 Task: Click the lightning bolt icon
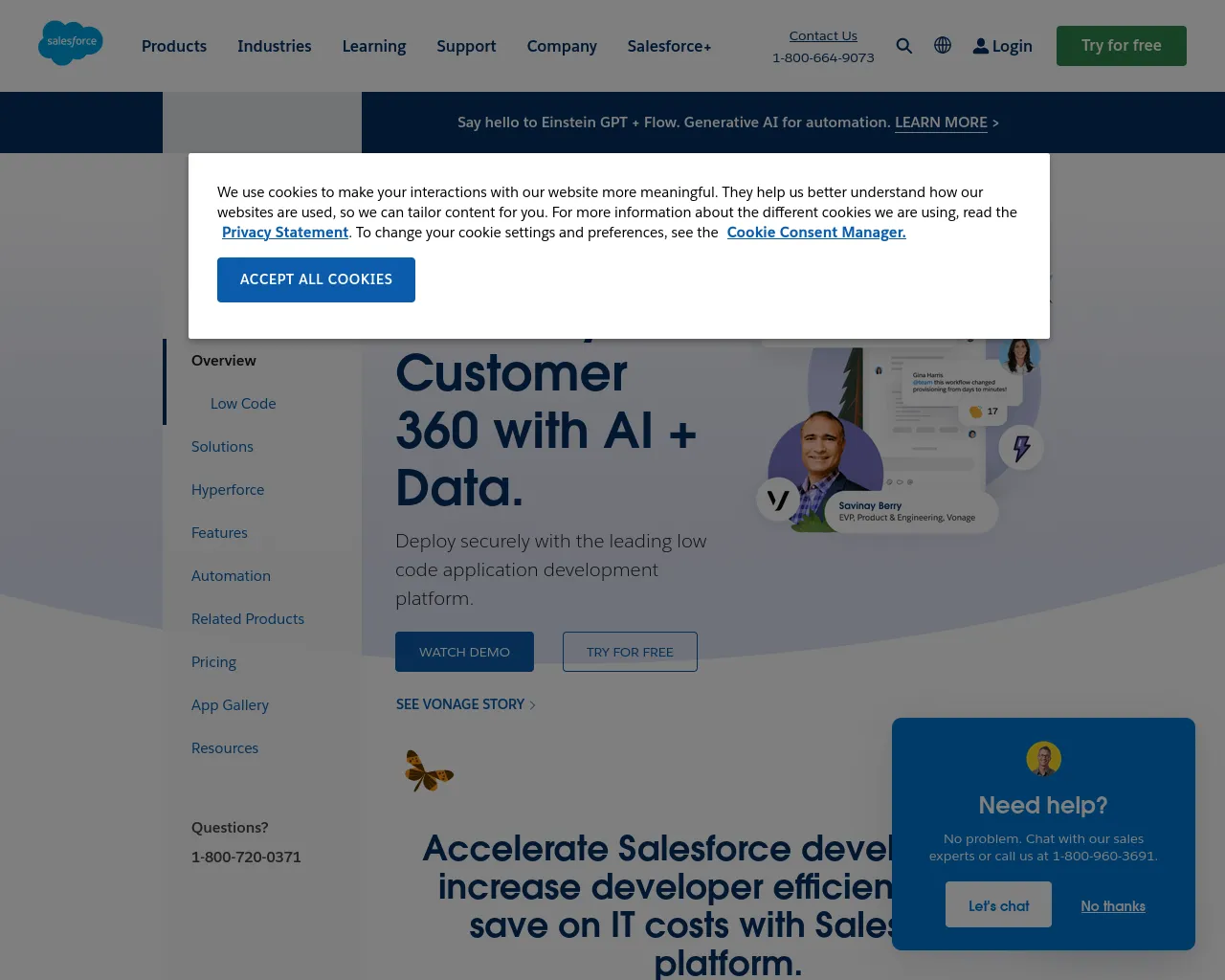[1021, 448]
